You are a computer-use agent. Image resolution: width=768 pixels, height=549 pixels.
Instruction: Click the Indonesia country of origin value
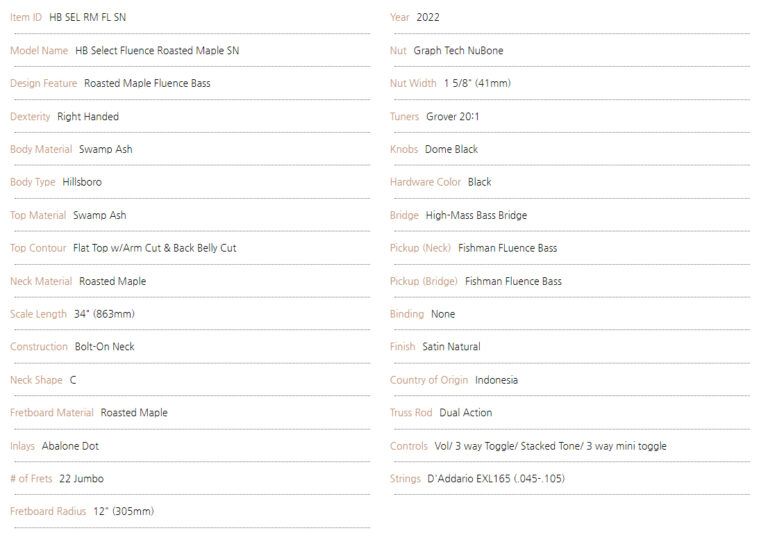click(497, 380)
